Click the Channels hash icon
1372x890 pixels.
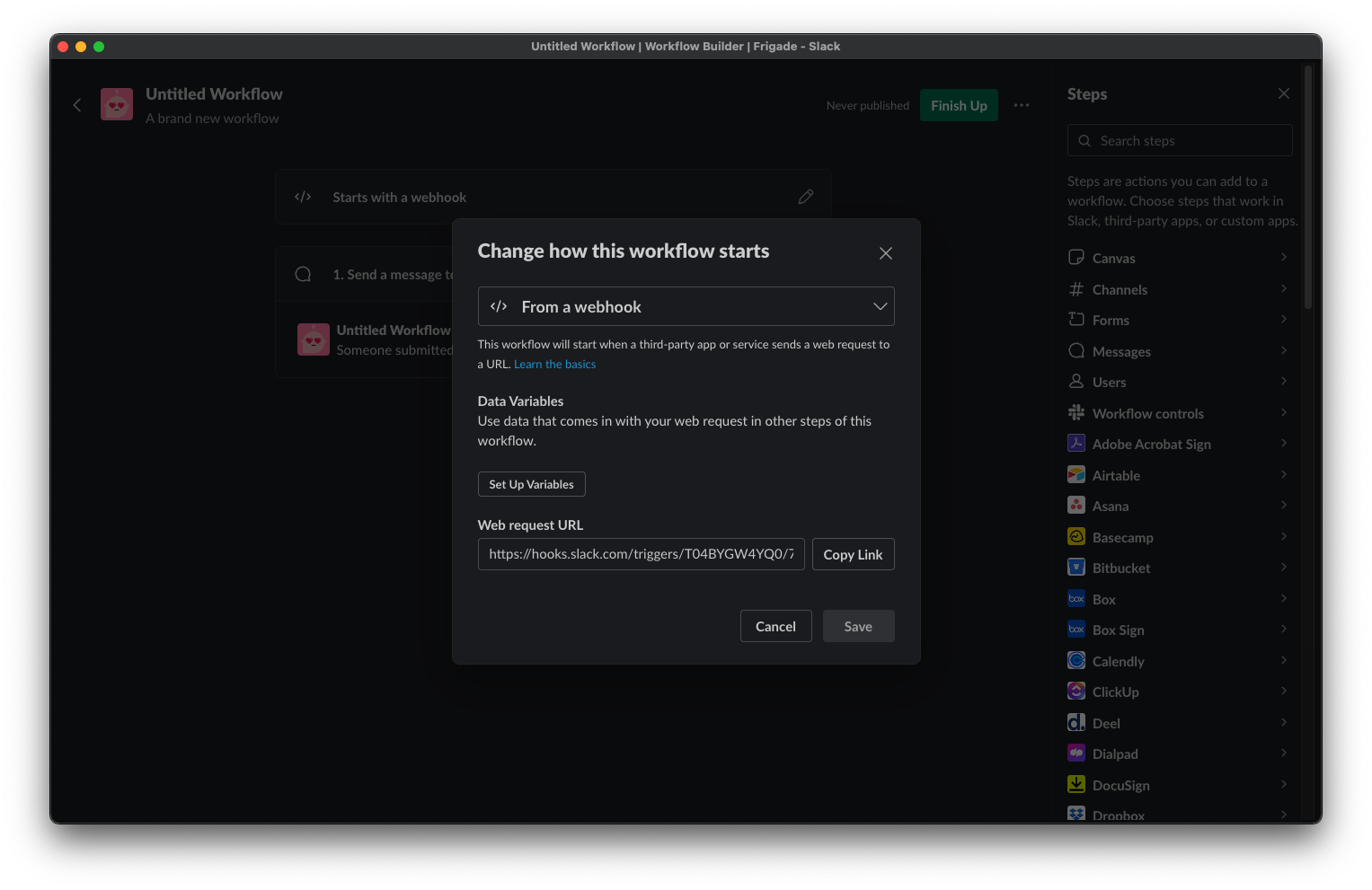[x=1076, y=288]
